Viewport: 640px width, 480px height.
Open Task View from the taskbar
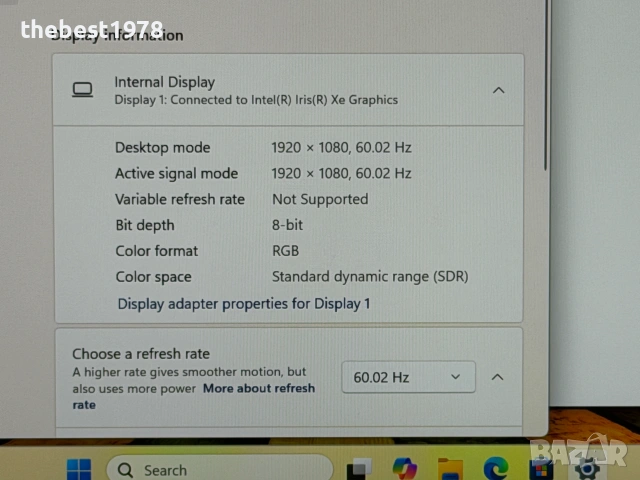[359, 469]
